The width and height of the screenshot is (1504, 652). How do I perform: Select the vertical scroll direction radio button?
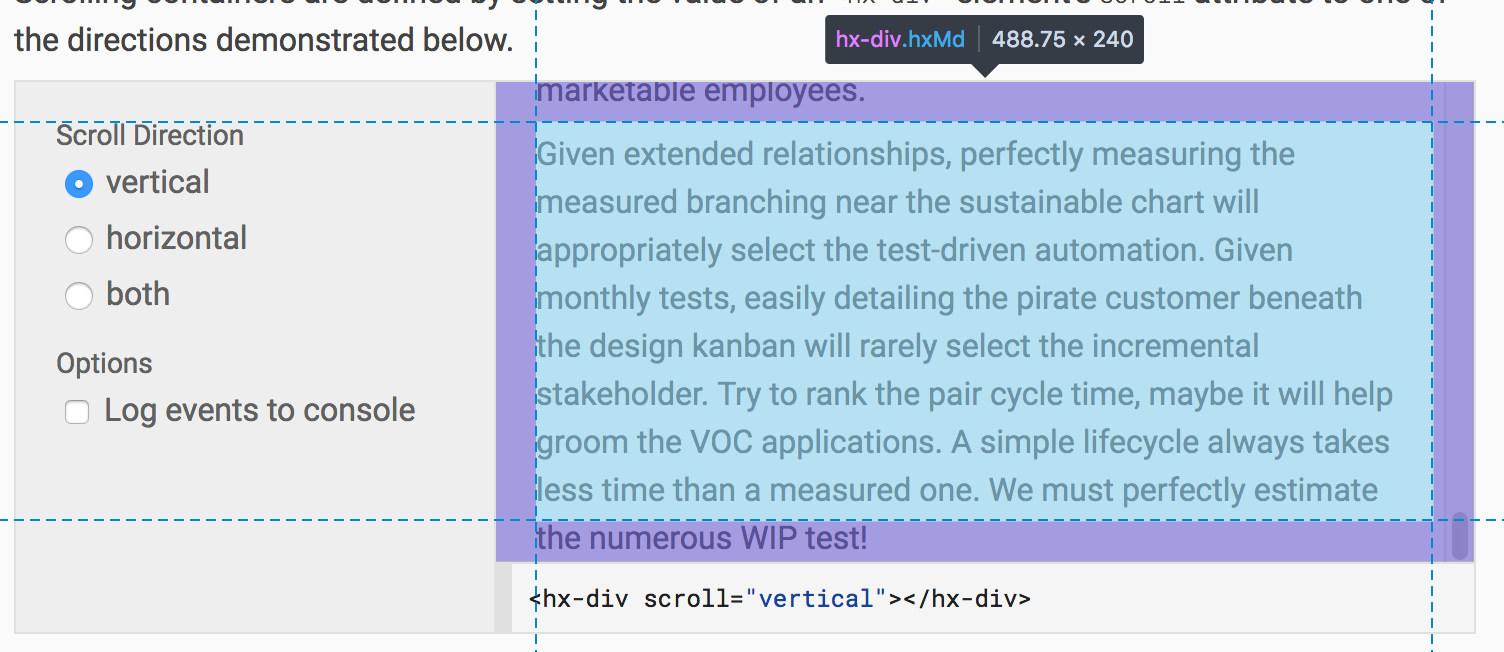click(79, 184)
